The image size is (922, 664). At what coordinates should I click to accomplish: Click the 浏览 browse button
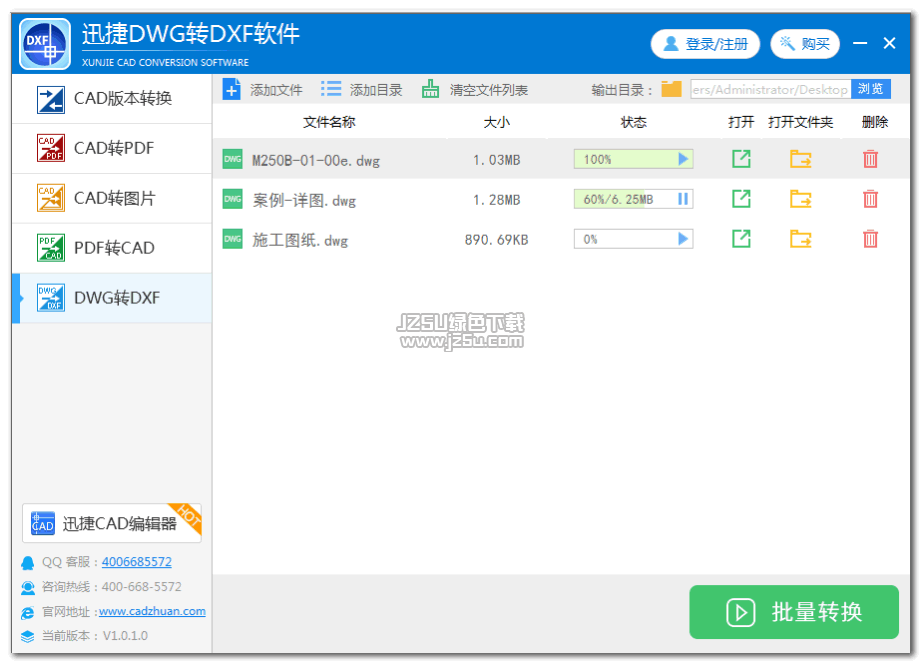click(871, 89)
